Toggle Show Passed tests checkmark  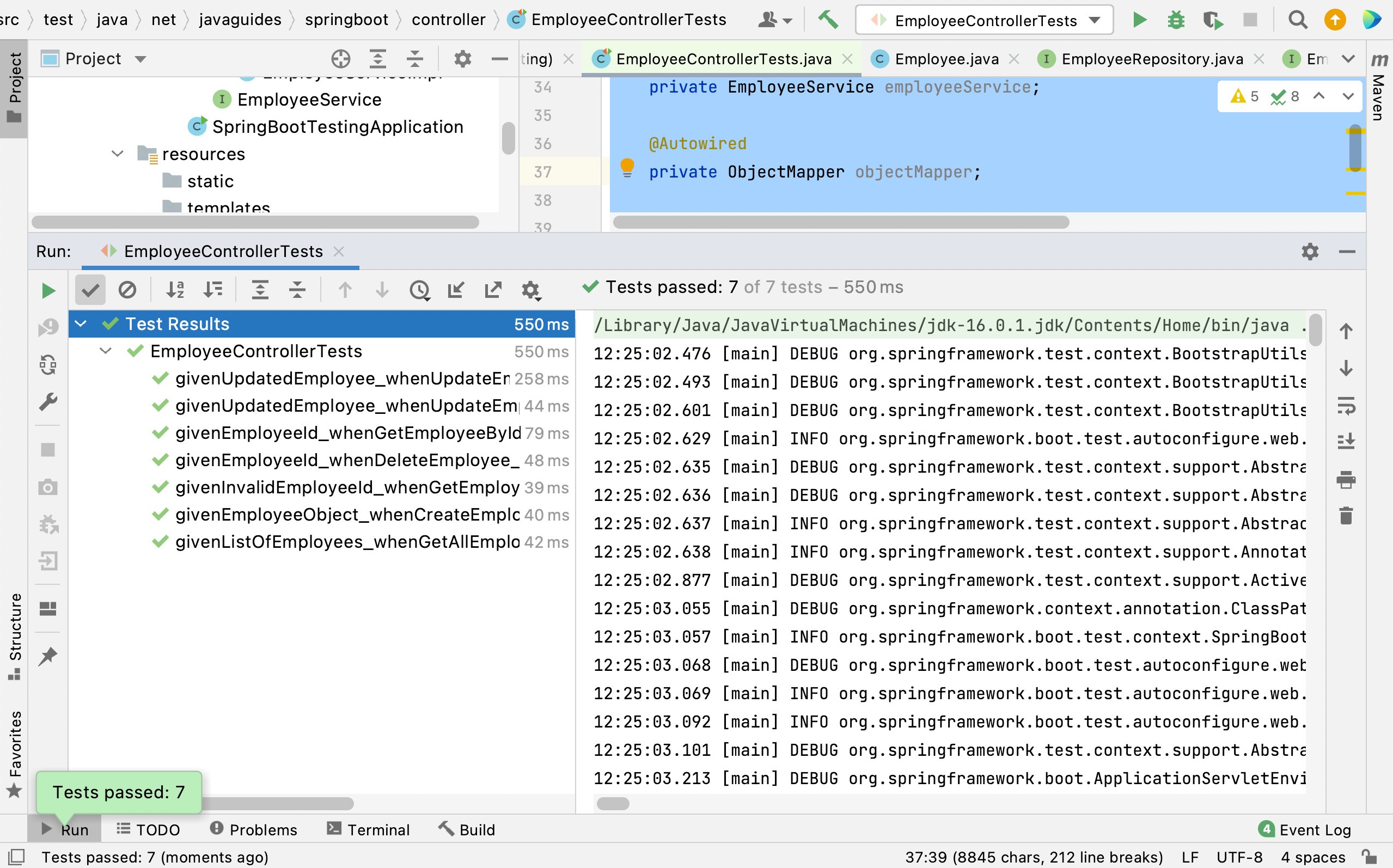click(x=90, y=290)
